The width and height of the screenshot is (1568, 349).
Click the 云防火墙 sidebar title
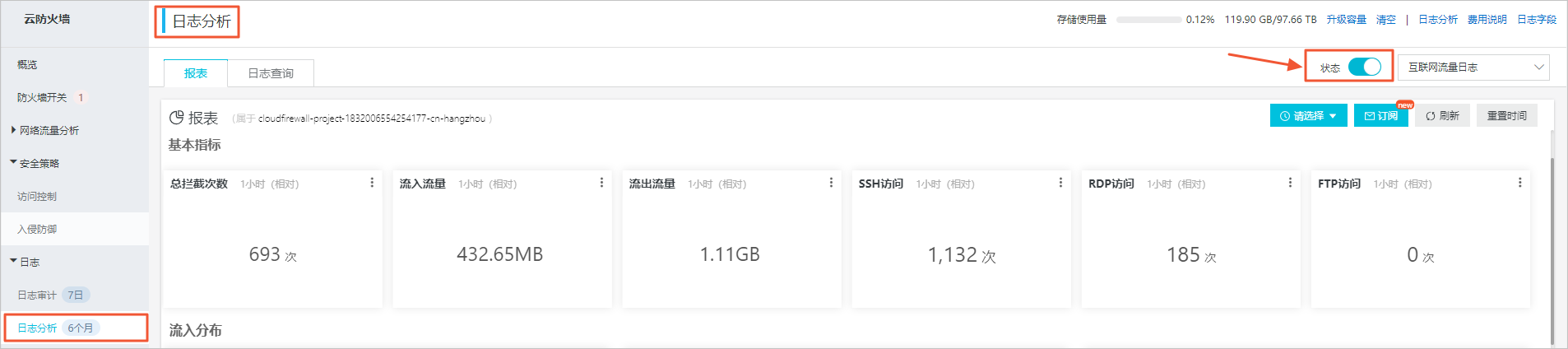[x=47, y=19]
